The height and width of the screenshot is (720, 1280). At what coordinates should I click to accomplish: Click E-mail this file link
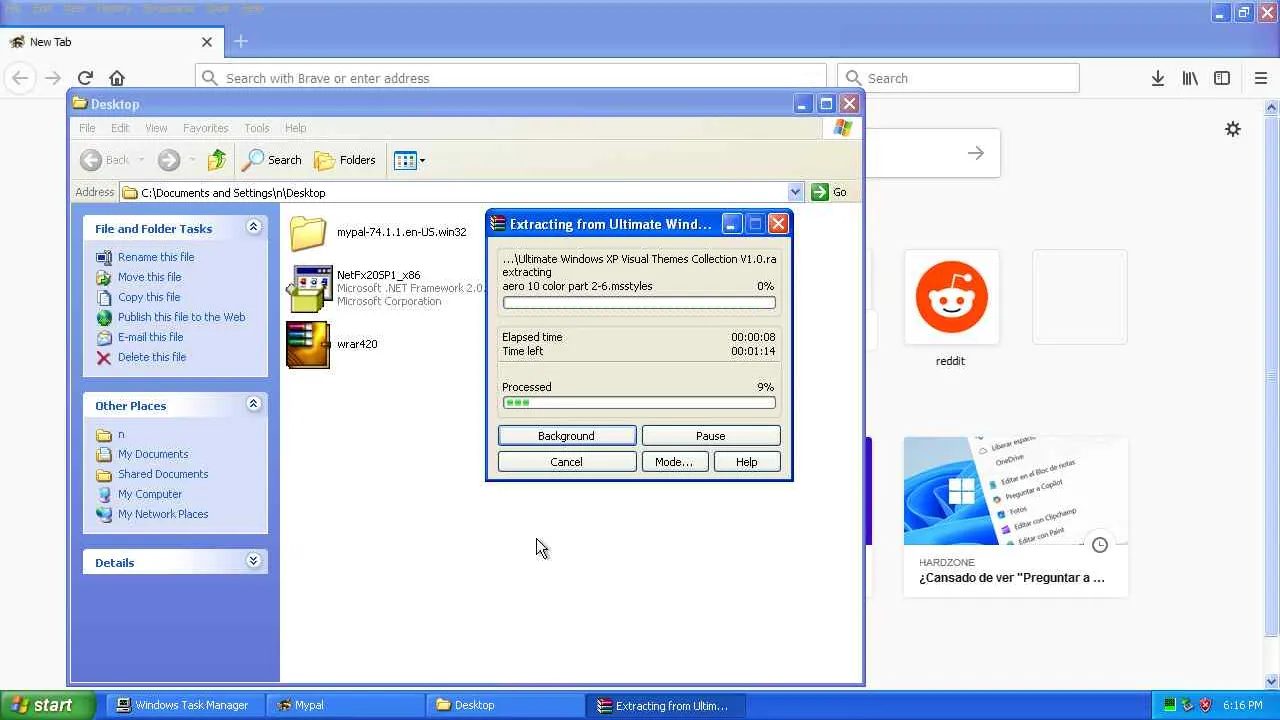pyautogui.click(x=150, y=337)
